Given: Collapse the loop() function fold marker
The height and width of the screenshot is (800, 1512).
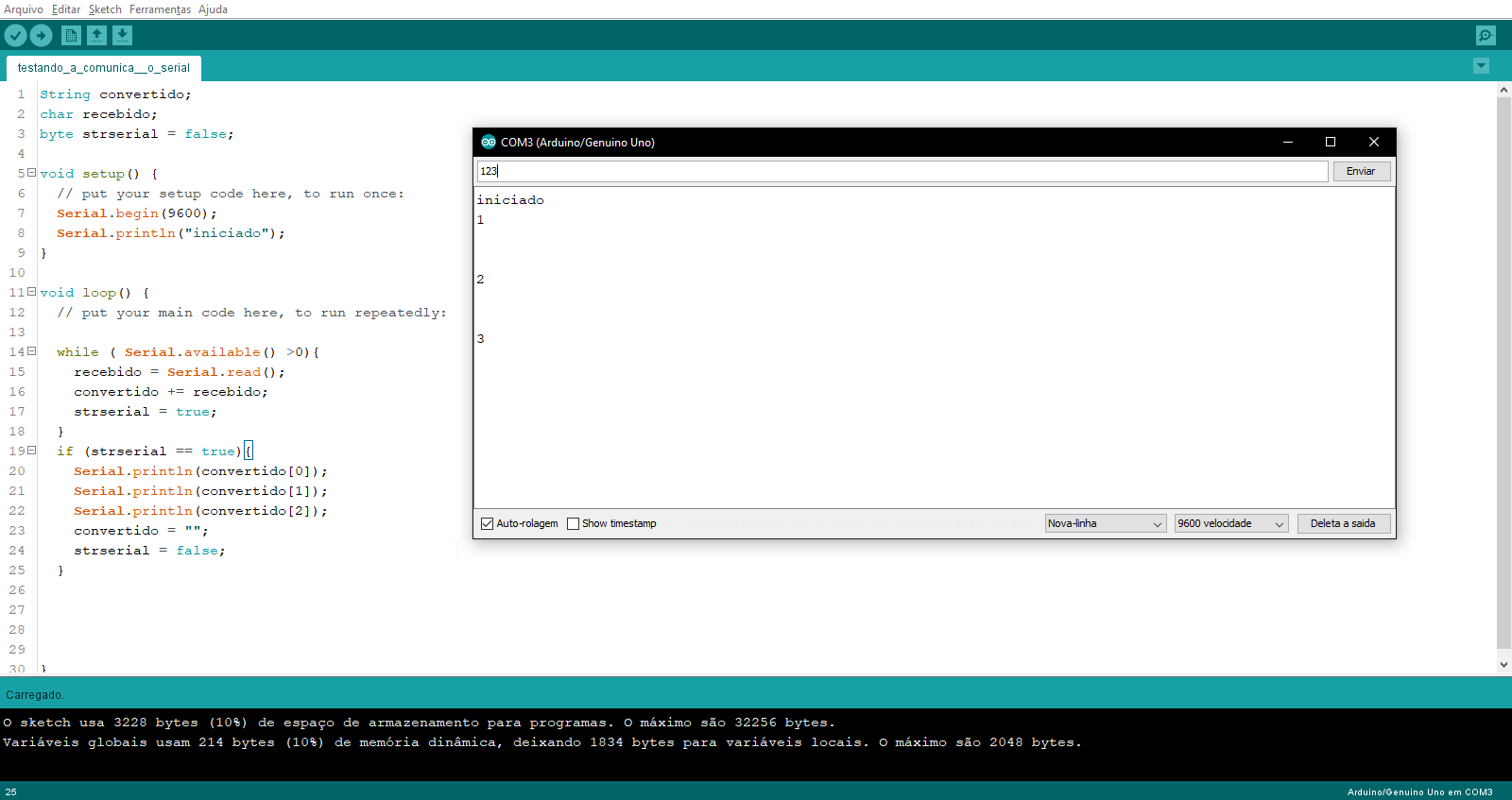Looking at the screenshot, I should pyautogui.click(x=31, y=292).
